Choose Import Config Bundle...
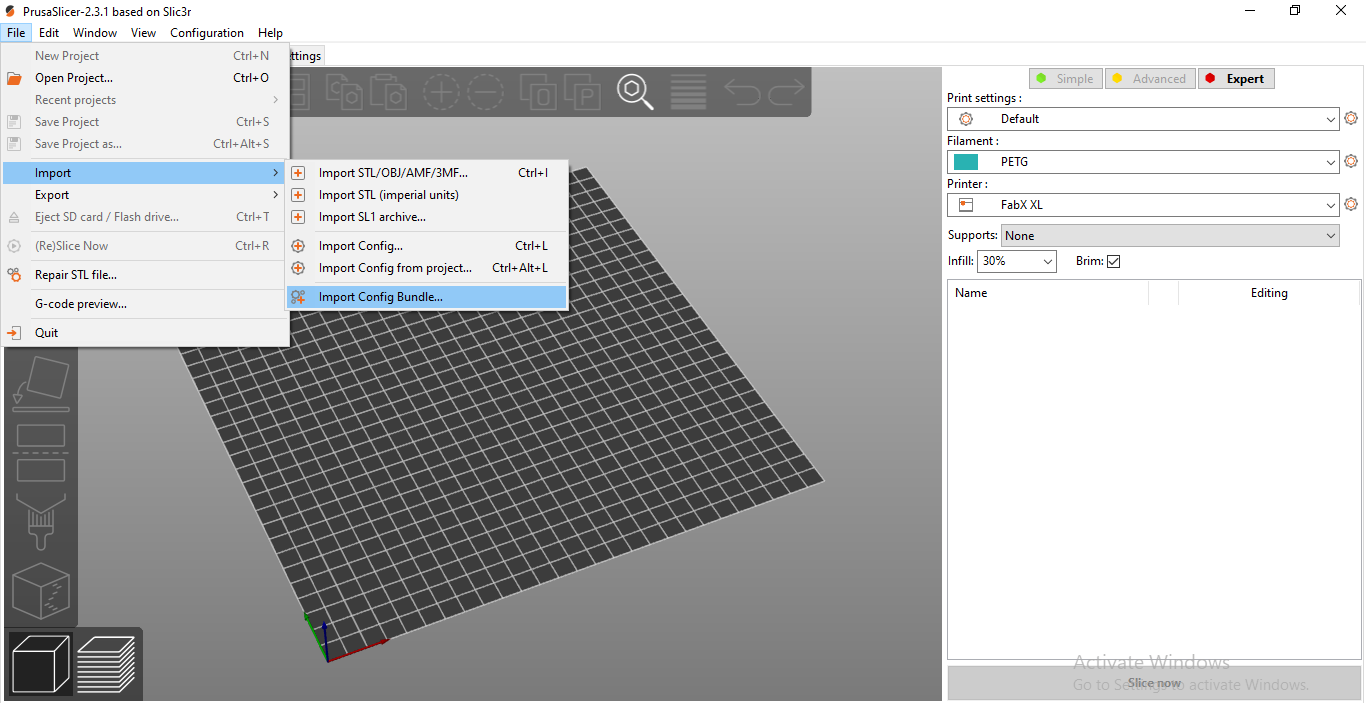1366x703 pixels. (x=427, y=297)
